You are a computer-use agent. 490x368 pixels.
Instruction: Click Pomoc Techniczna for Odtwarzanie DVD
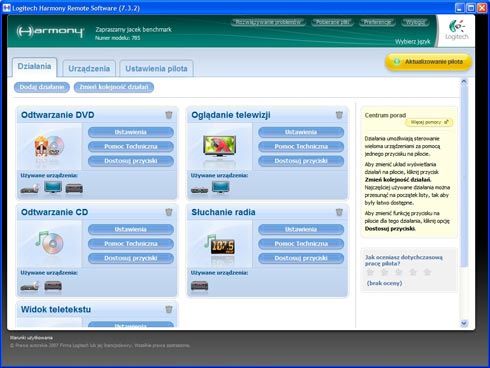(x=131, y=147)
